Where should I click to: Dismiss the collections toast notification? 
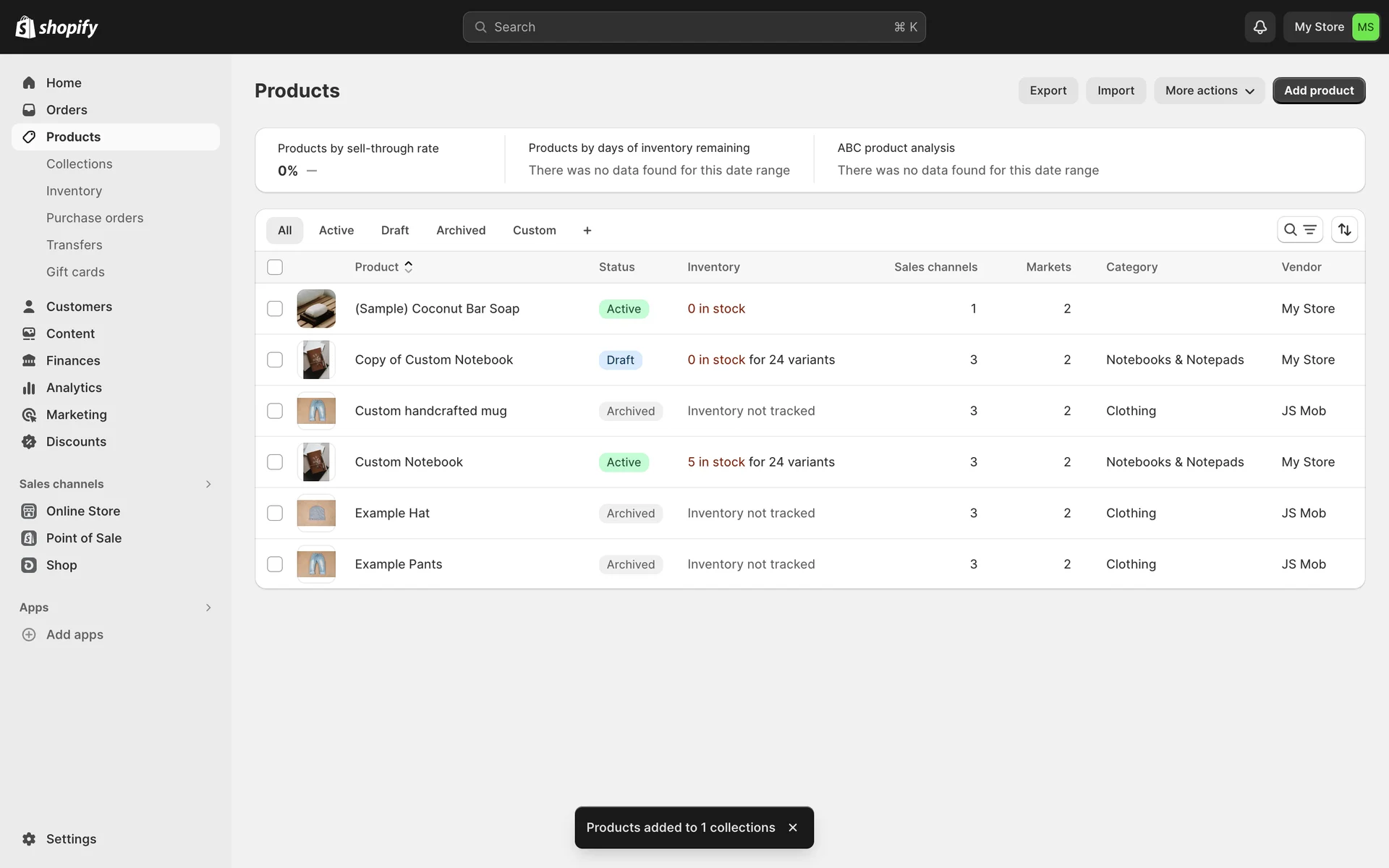(793, 827)
